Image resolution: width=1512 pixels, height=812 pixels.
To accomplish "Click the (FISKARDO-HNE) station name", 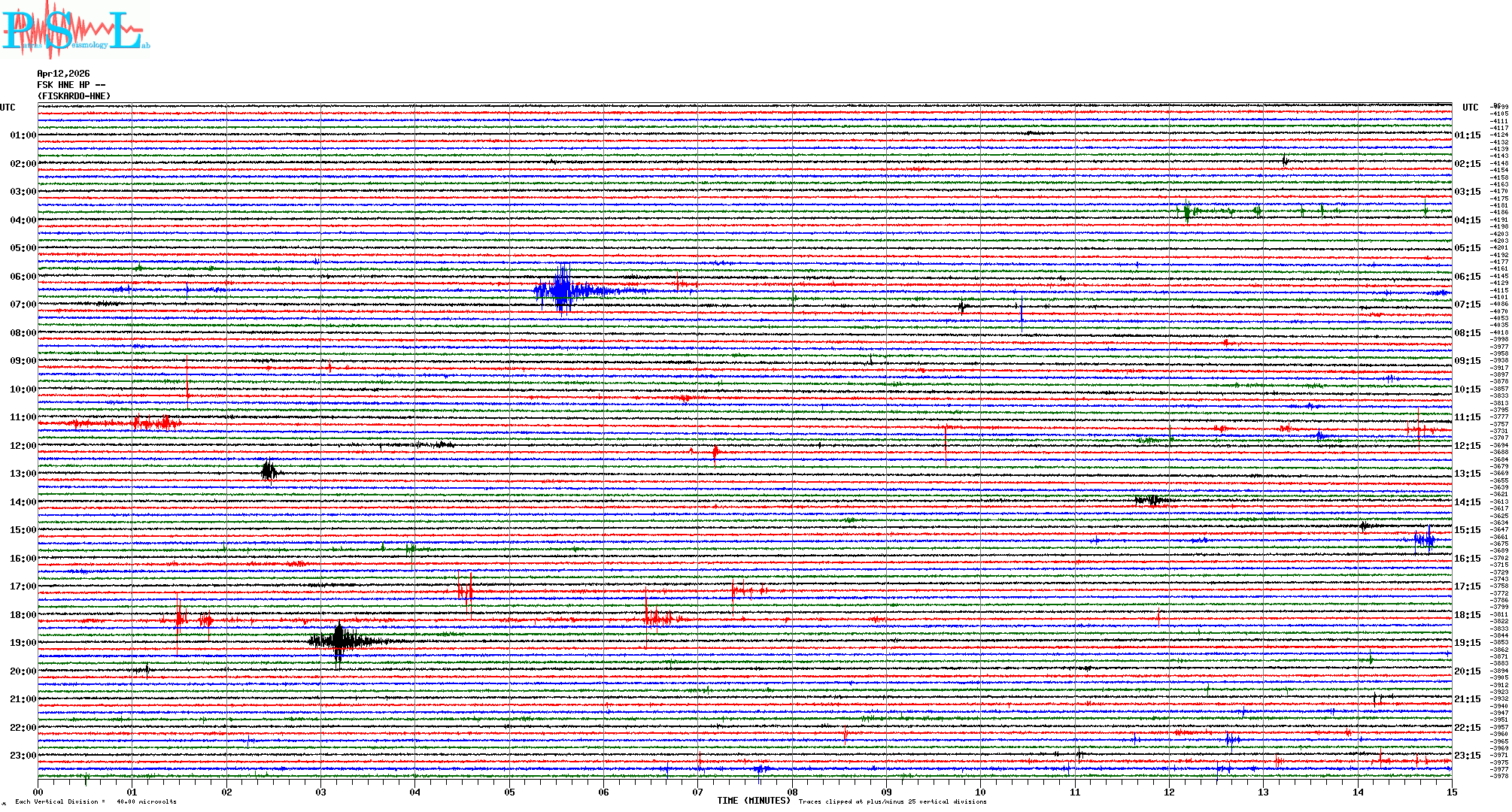I will [74, 96].
